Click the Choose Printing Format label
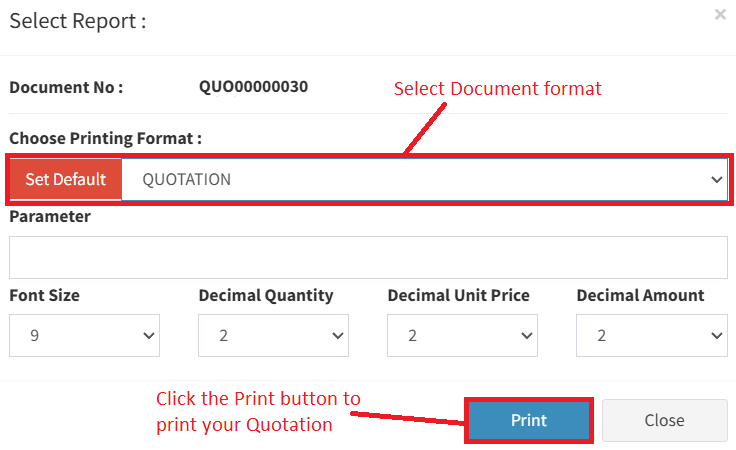The height and width of the screenshot is (450, 736). point(105,138)
